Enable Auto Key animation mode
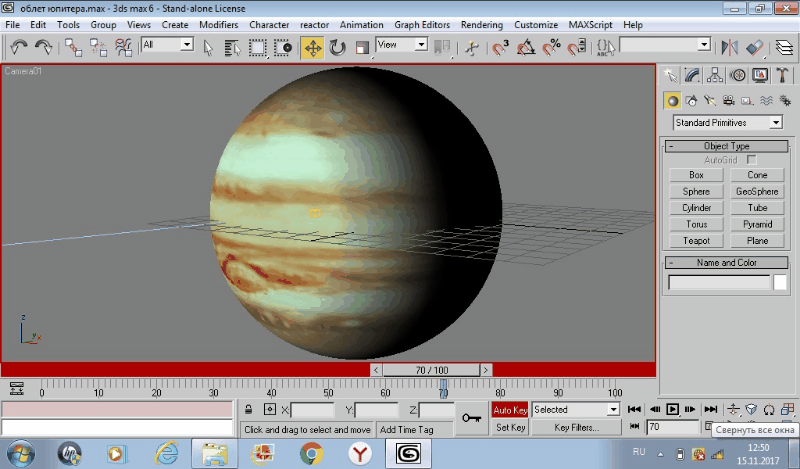The width and height of the screenshot is (800, 469). (510, 410)
